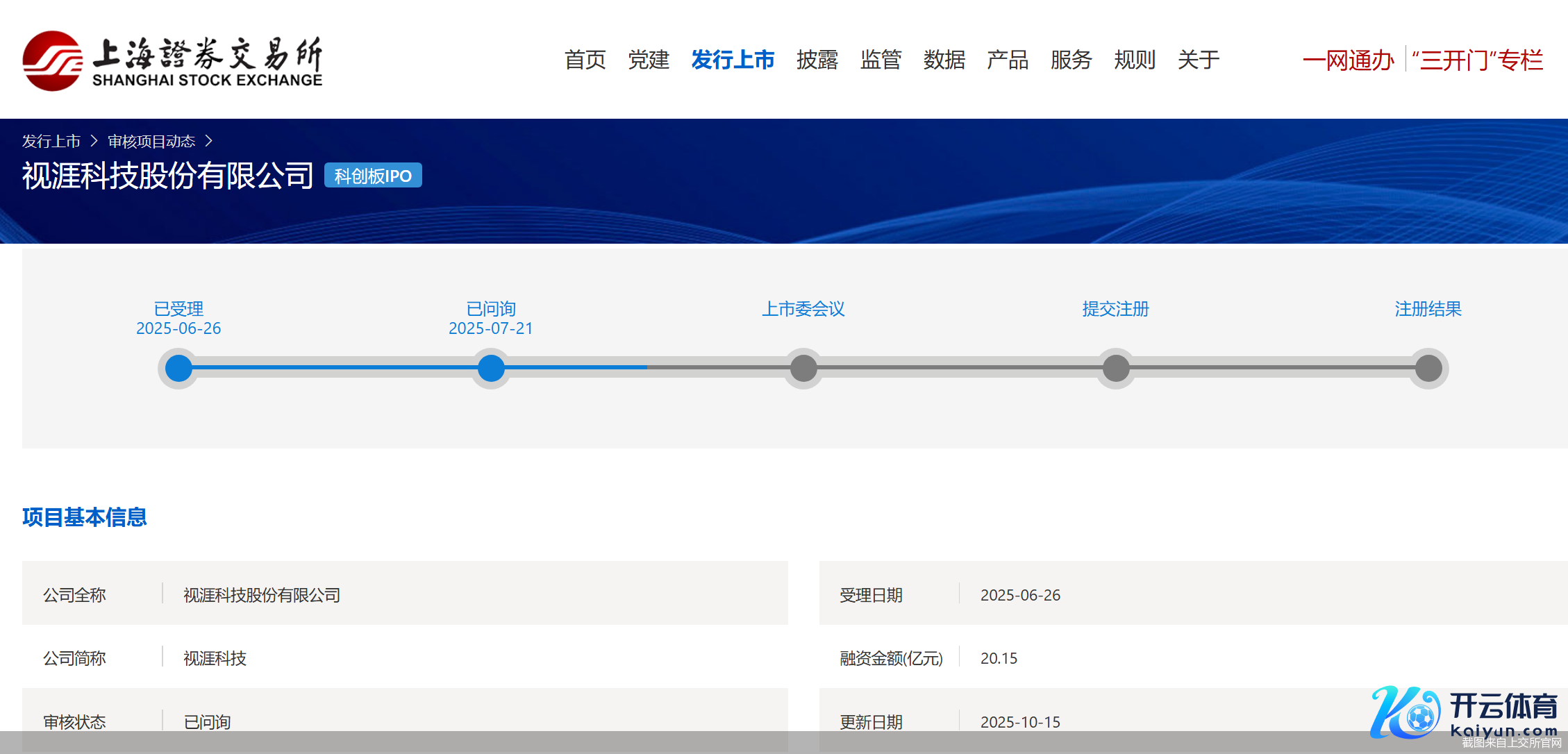Open the "三开门"专栏 link
Image resolution: width=1568 pixels, height=754 pixels.
[x=1477, y=60]
